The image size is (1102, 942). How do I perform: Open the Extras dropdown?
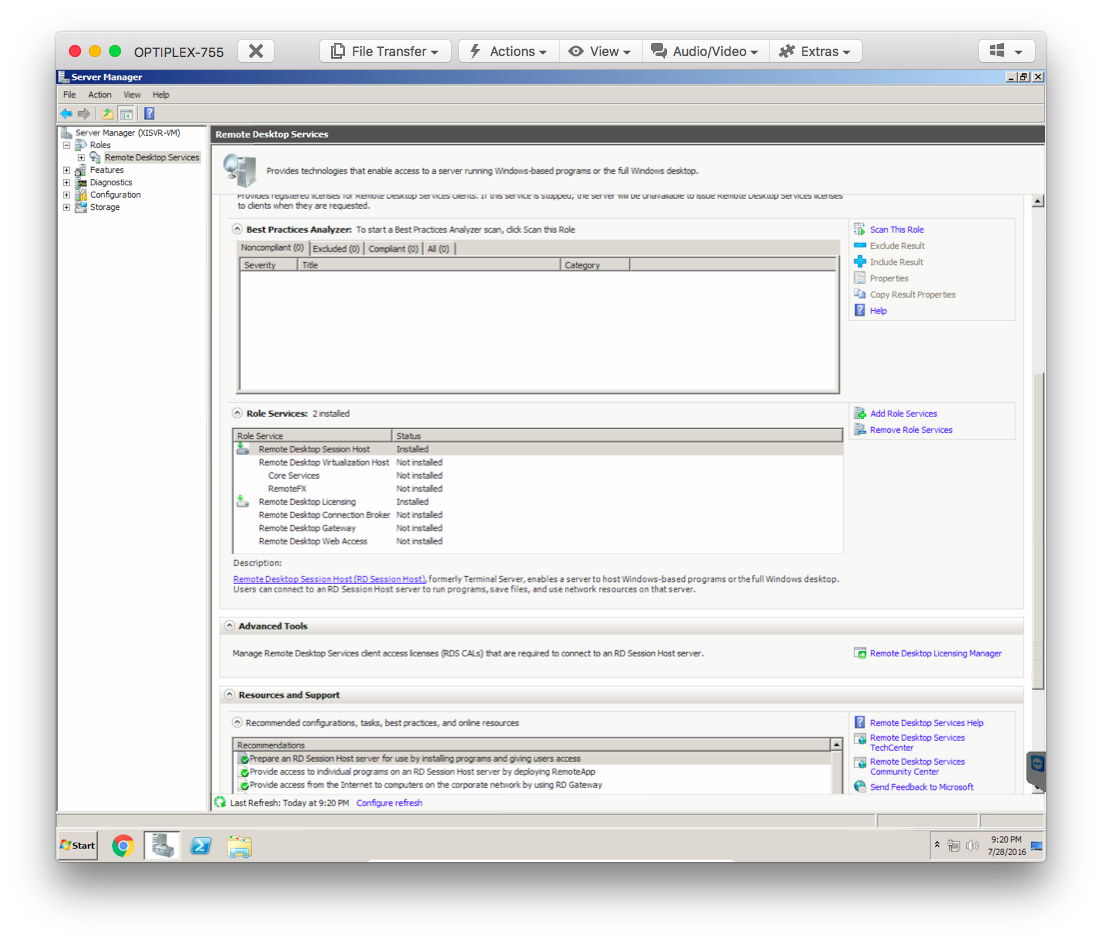pyautogui.click(x=815, y=51)
